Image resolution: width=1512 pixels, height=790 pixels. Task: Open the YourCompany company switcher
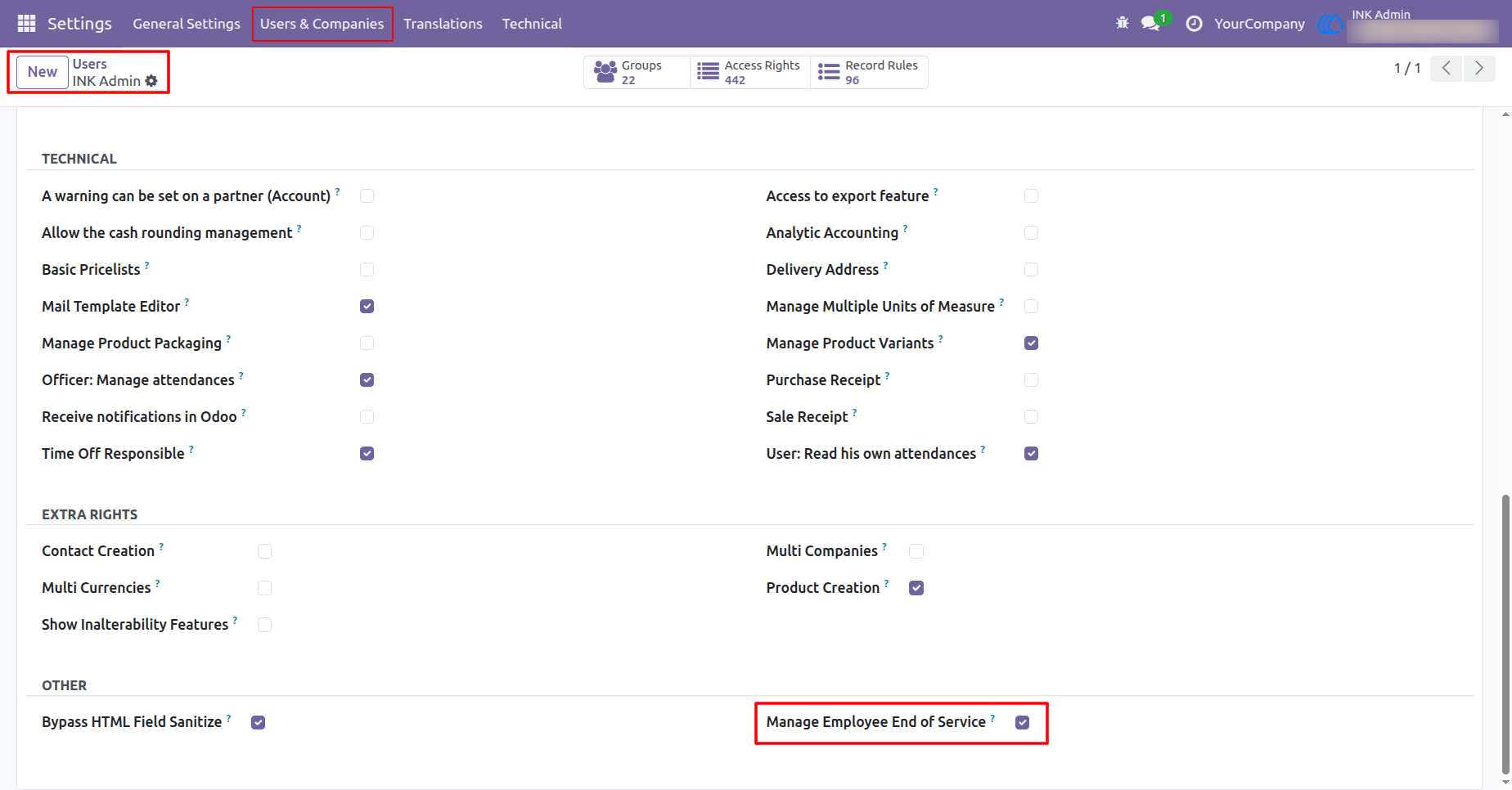click(x=1259, y=24)
